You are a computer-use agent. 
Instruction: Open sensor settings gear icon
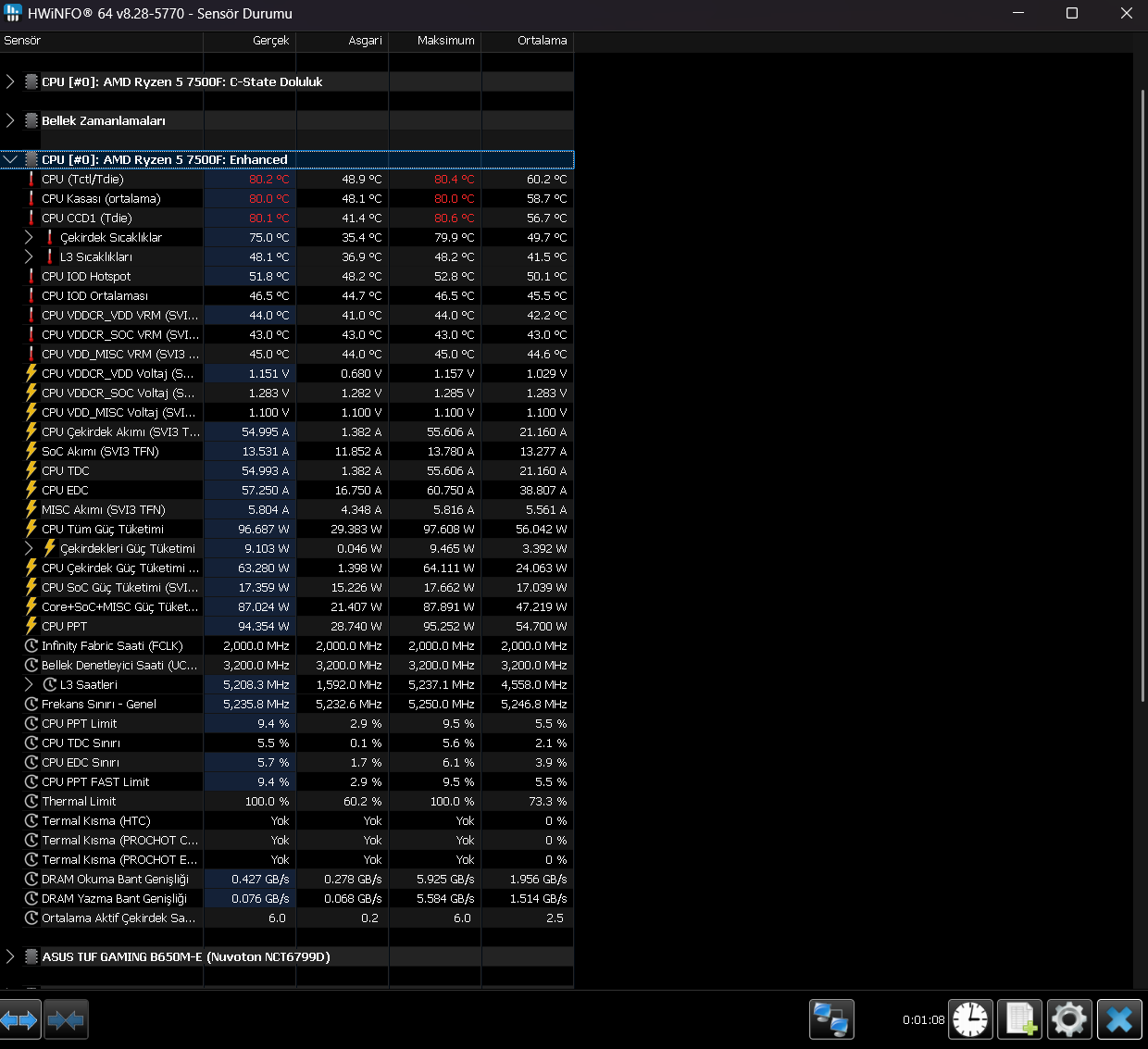1068,1019
